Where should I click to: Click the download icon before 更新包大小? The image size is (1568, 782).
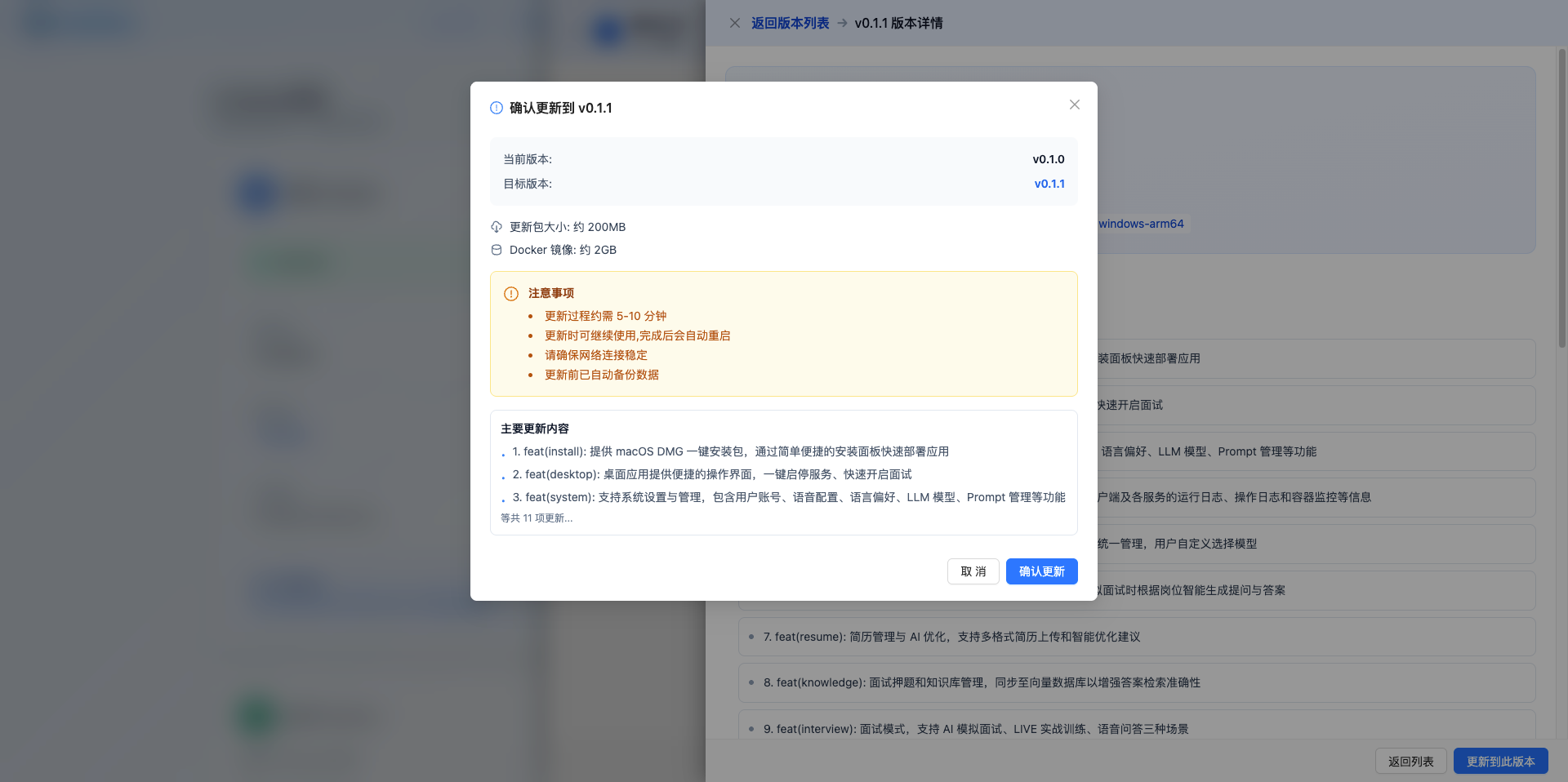click(x=496, y=227)
